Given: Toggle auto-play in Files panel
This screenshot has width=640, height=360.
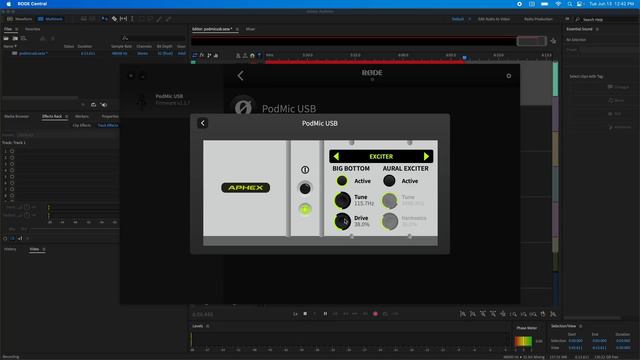Looking at the screenshot, I should pos(104,105).
